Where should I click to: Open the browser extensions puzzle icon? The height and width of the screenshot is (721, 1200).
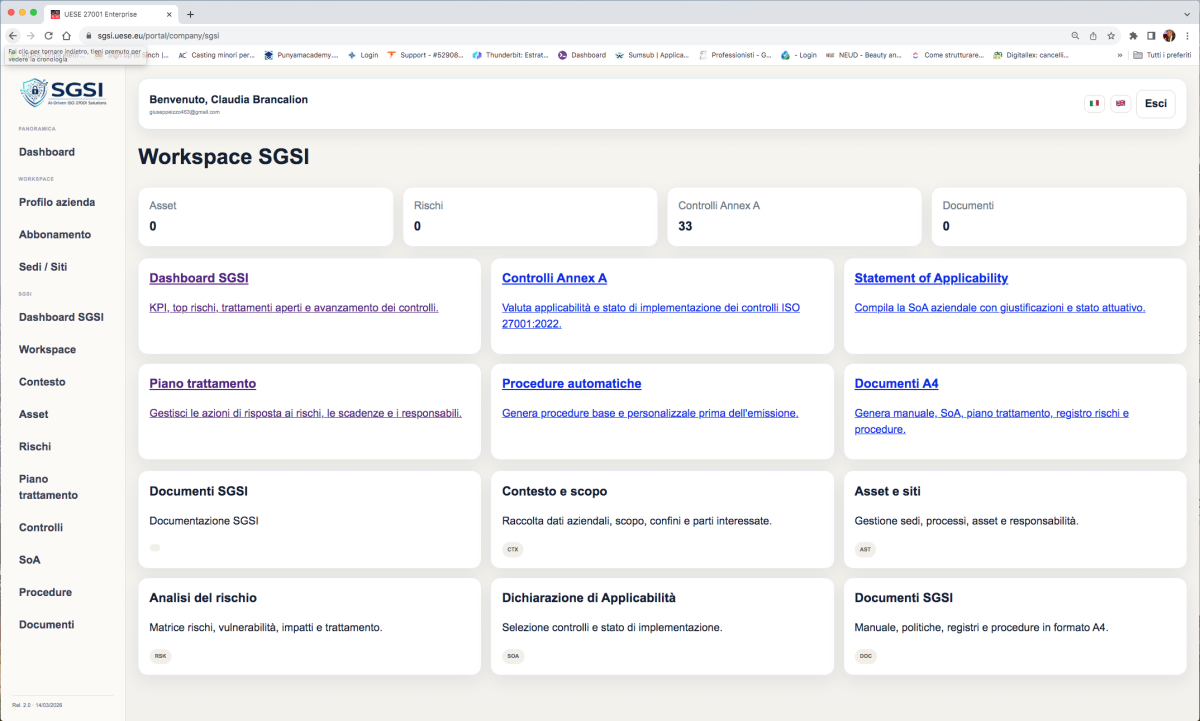pos(1133,35)
